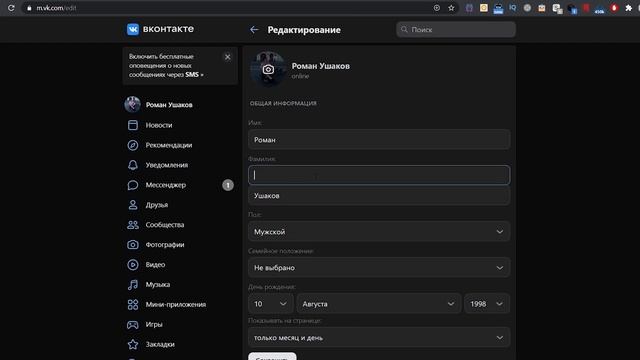The height and width of the screenshot is (360, 640).
Task: Open the browser extensions puzzle icon
Action: 629,8
